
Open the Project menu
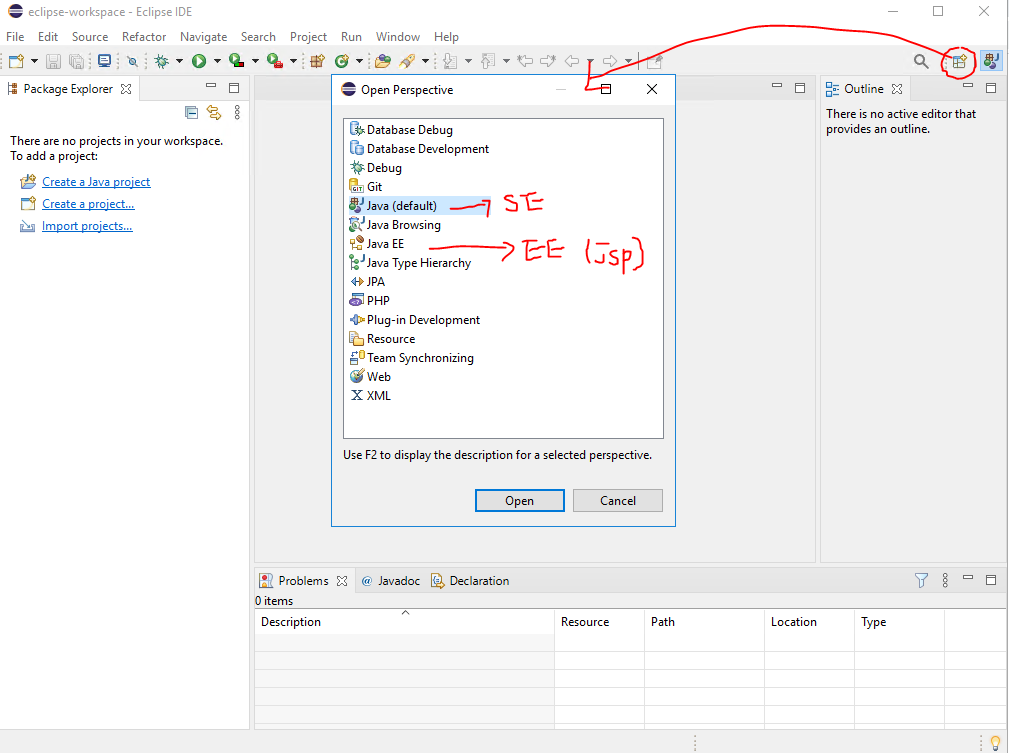point(308,37)
